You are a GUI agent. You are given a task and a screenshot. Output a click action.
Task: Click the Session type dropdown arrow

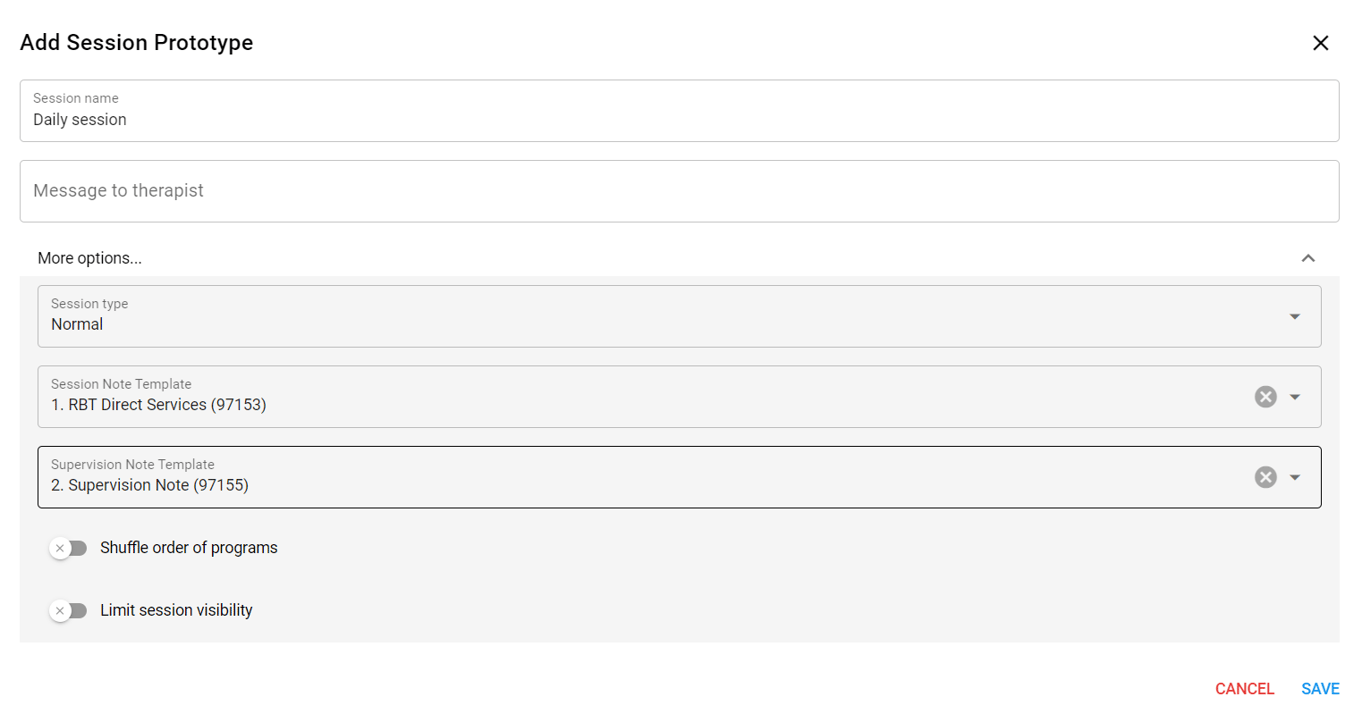(x=1294, y=317)
